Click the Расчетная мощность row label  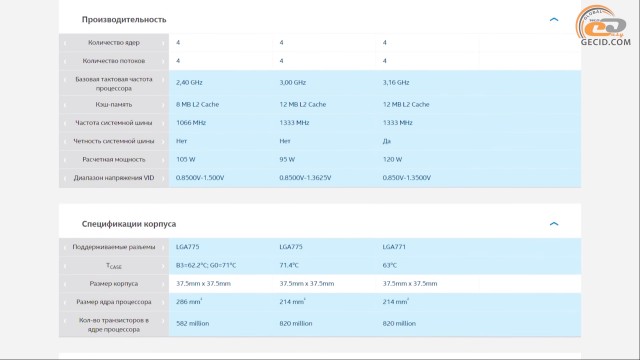(114, 160)
